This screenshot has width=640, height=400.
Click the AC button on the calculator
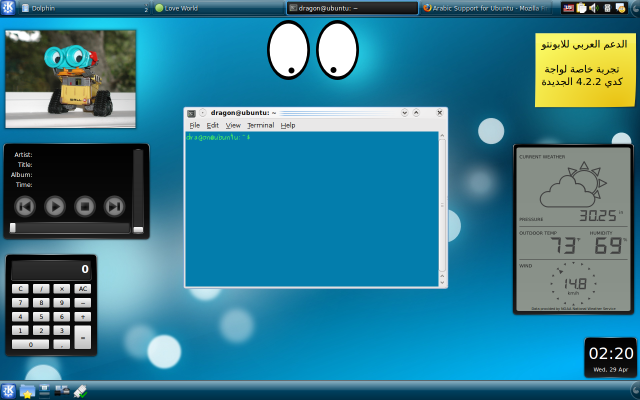coord(82,289)
